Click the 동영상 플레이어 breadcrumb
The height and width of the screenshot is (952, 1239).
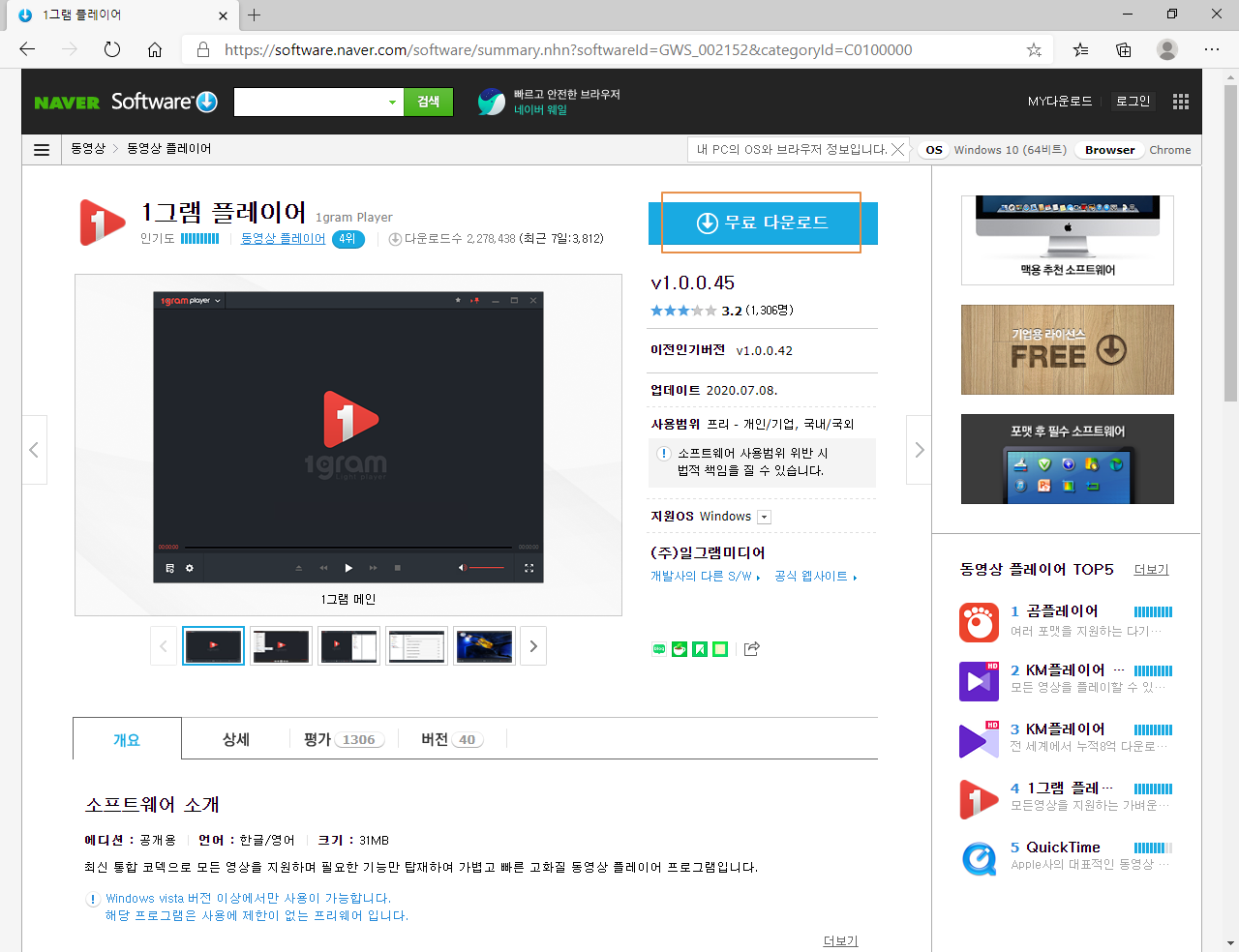click(168, 149)
